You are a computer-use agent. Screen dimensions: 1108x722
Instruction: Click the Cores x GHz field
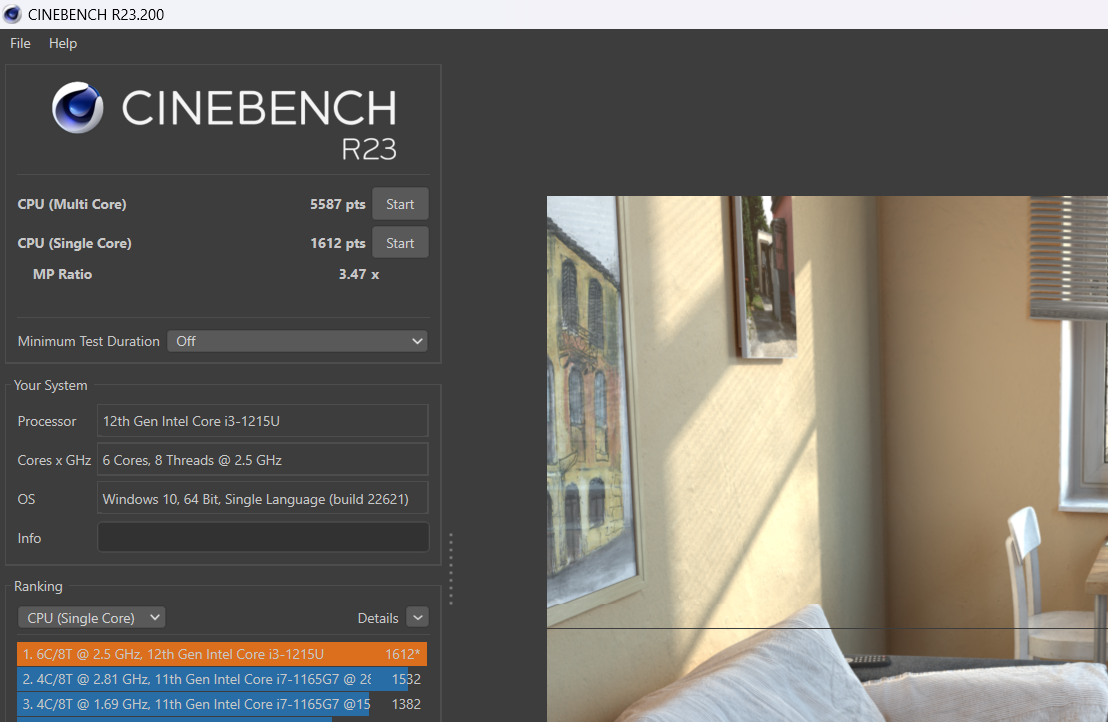pyautogui.click(x=262, y=459)
